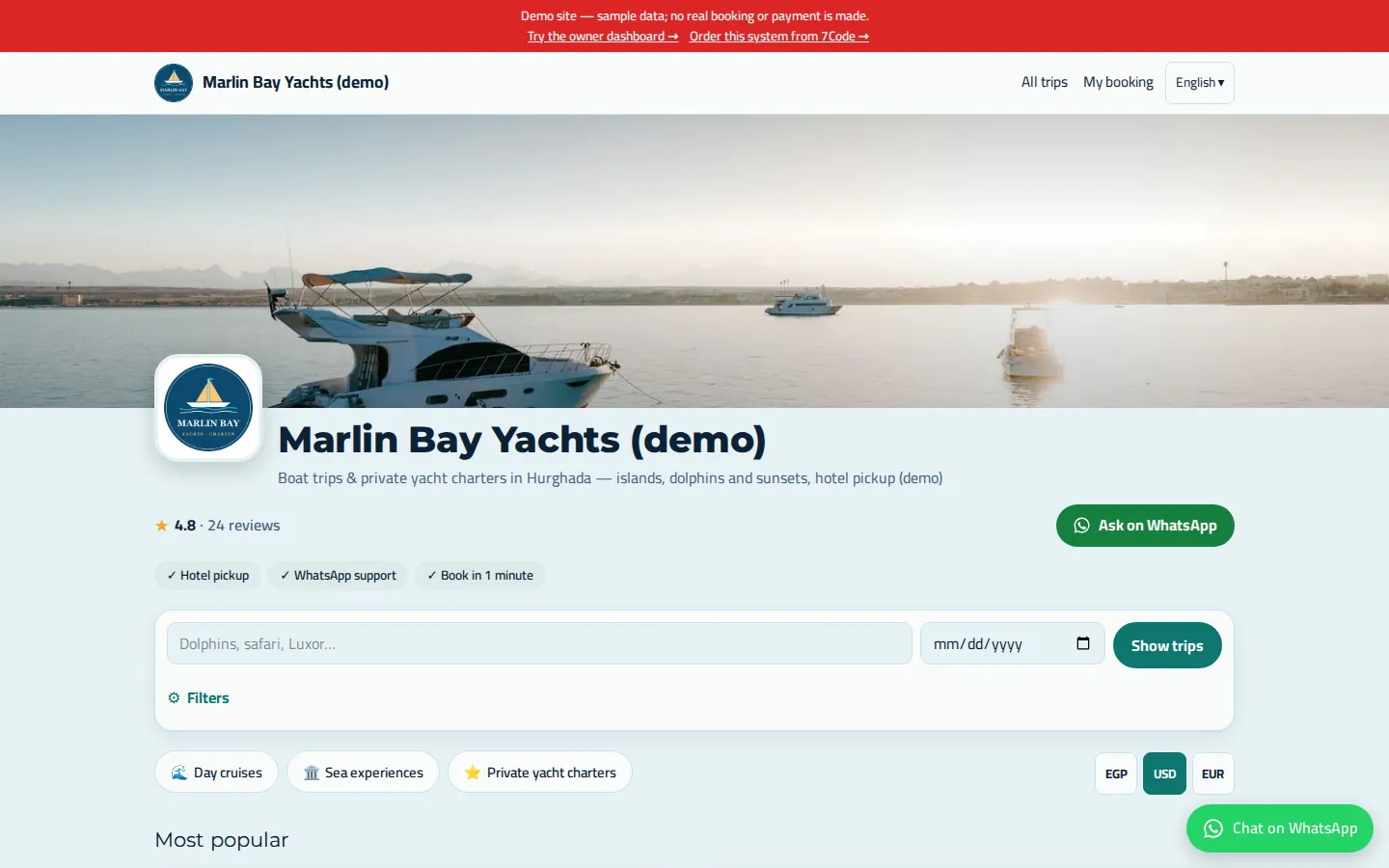This screenshot has width=1389, height=868.
Task: Click the Marlin Bay logo in header
Action: click(174, 83)
